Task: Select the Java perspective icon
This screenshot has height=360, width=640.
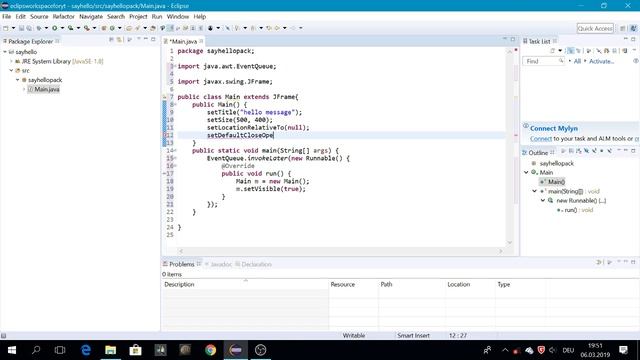Action: 633,29
